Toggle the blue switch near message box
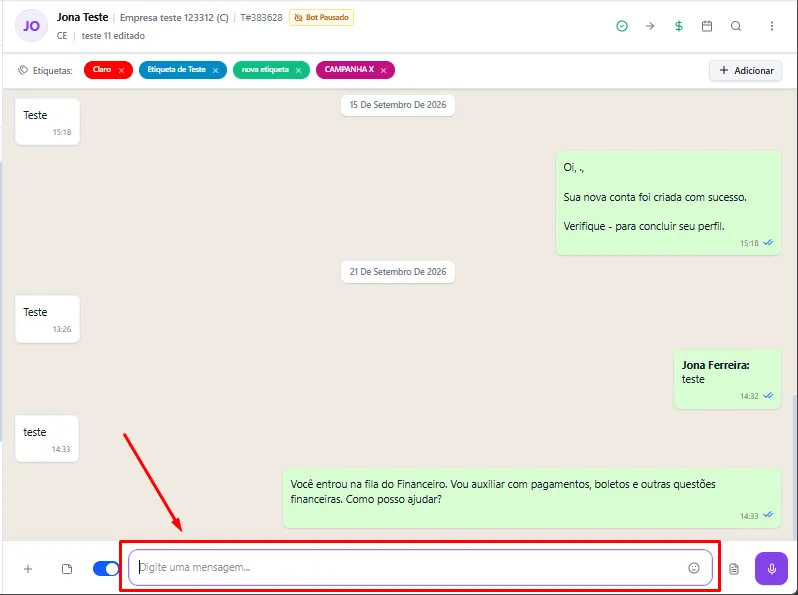The width and height of the screenshot is (798, 595). pos(106,569)
